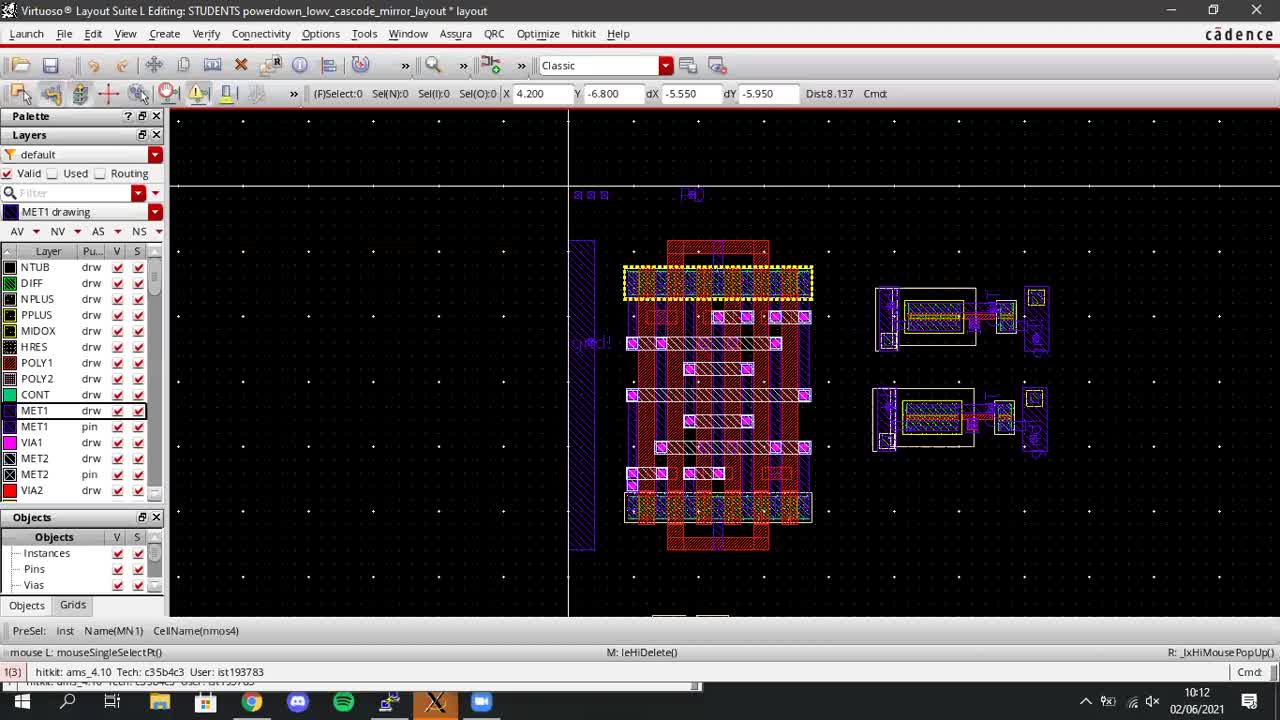Close the Objects panel
Screen dimensions: 1280x720
156,517
